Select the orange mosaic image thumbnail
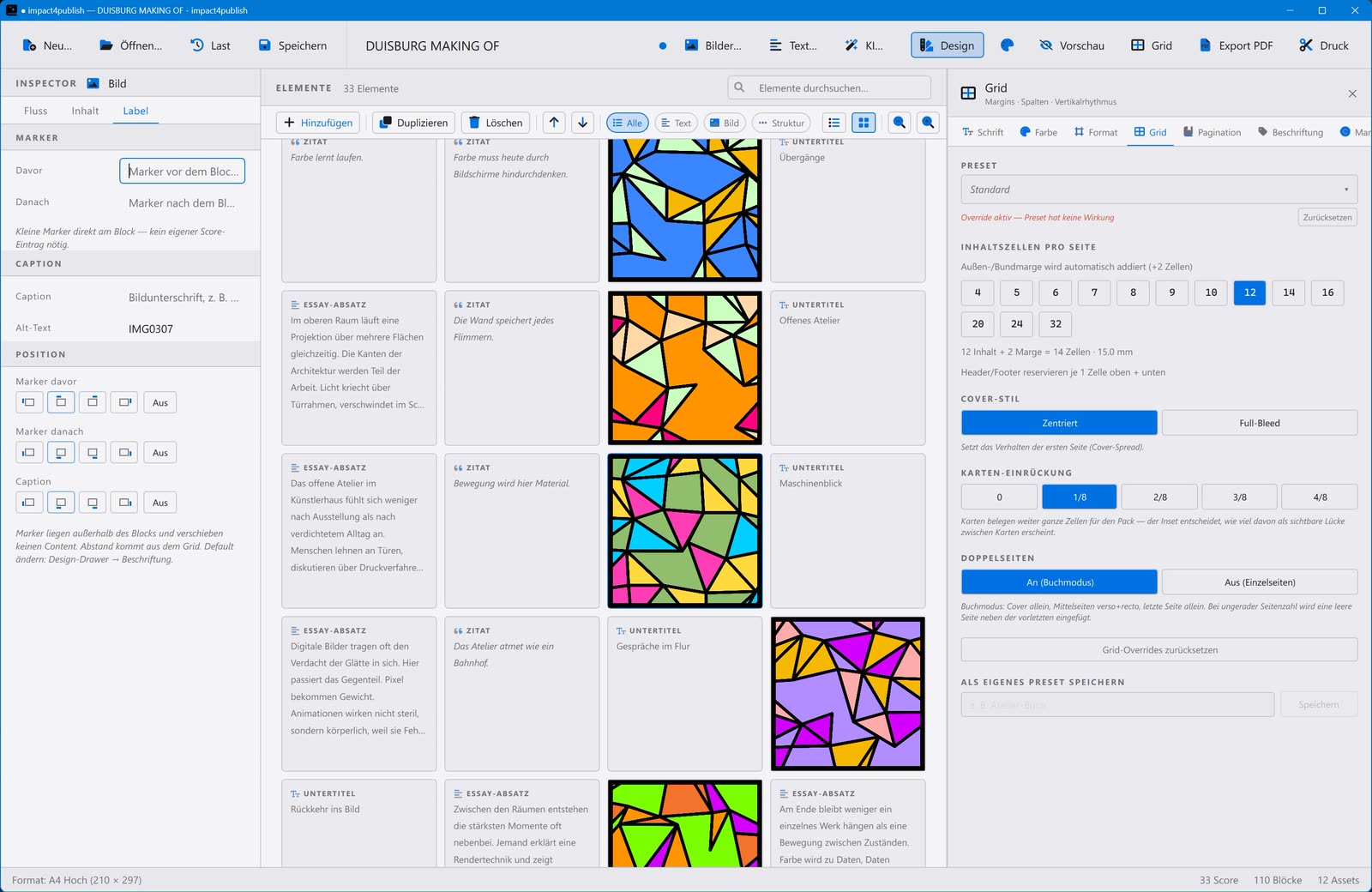 pyautogui.click(x=684, y=368)
